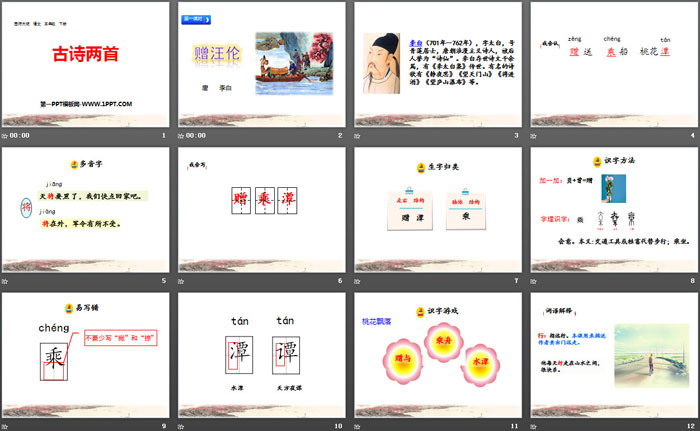The height and width of the screenshot is (431, 700).
Task: Click the blue lesson tag button on slide 2
Action: tap(194, 18)
